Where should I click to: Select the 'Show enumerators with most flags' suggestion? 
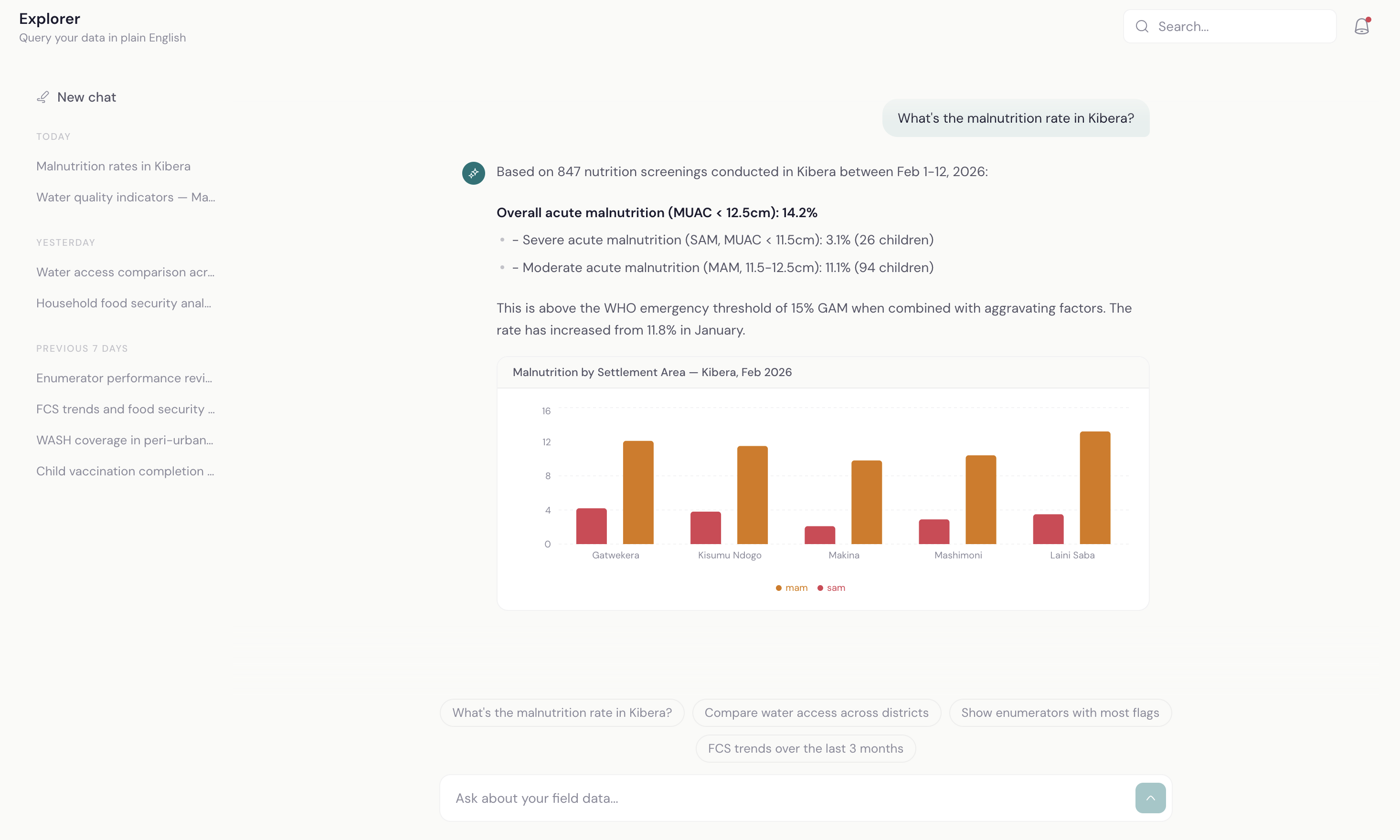1059,712
